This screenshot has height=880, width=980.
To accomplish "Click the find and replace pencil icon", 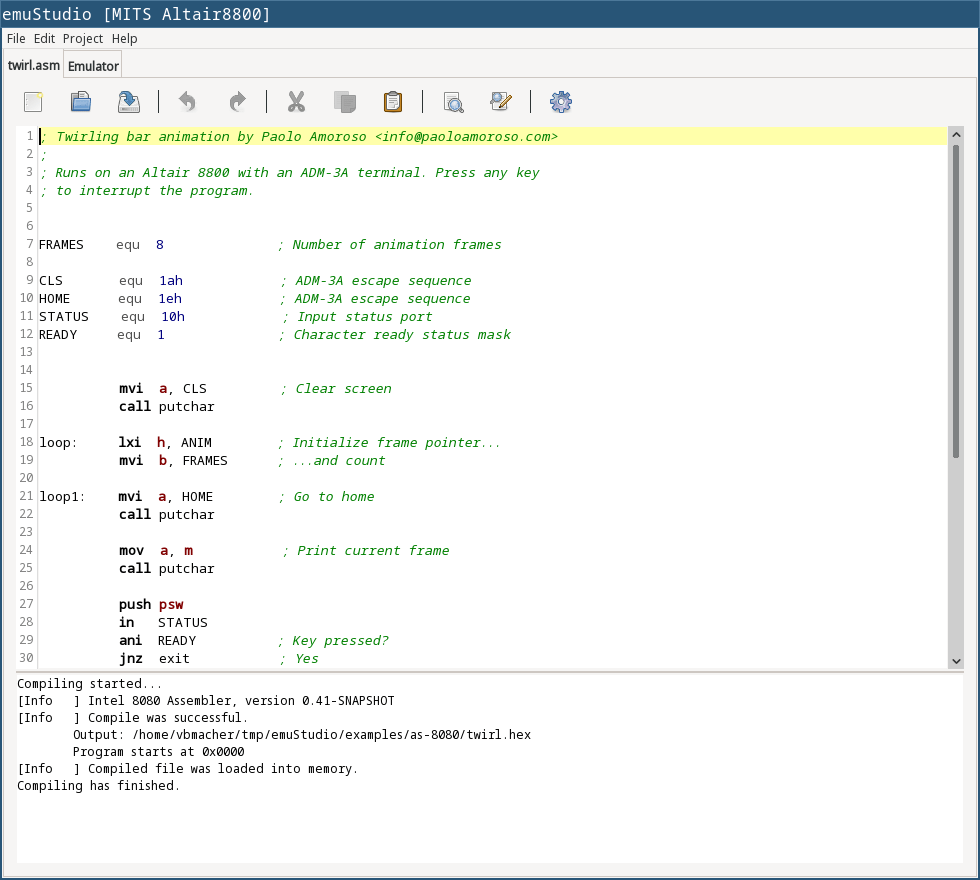I will (x=501, y=102).
